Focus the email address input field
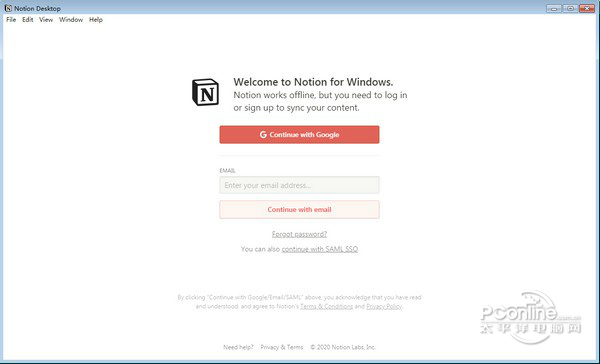This screenshot has height=364, width=600. pyautogui.click(x=299, y=185)
